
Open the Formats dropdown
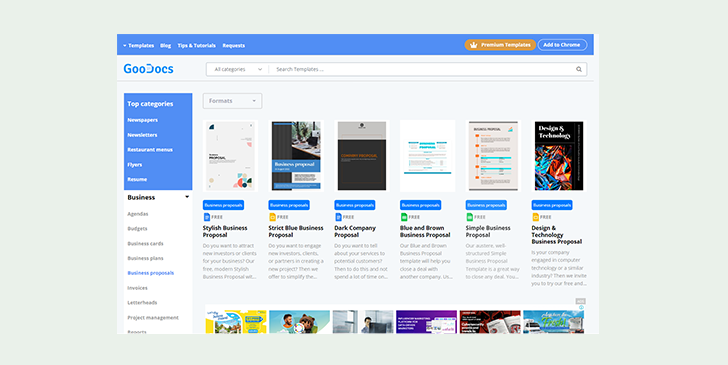[x=232, y=101]
